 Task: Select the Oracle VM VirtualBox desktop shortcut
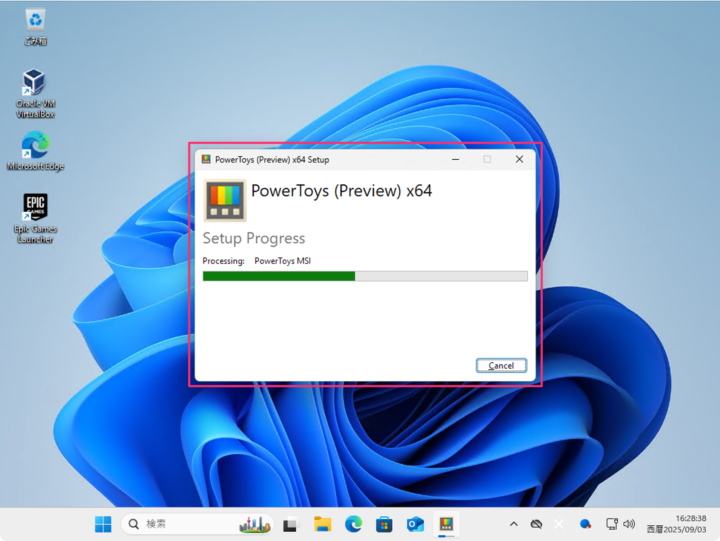pos(35,94)
